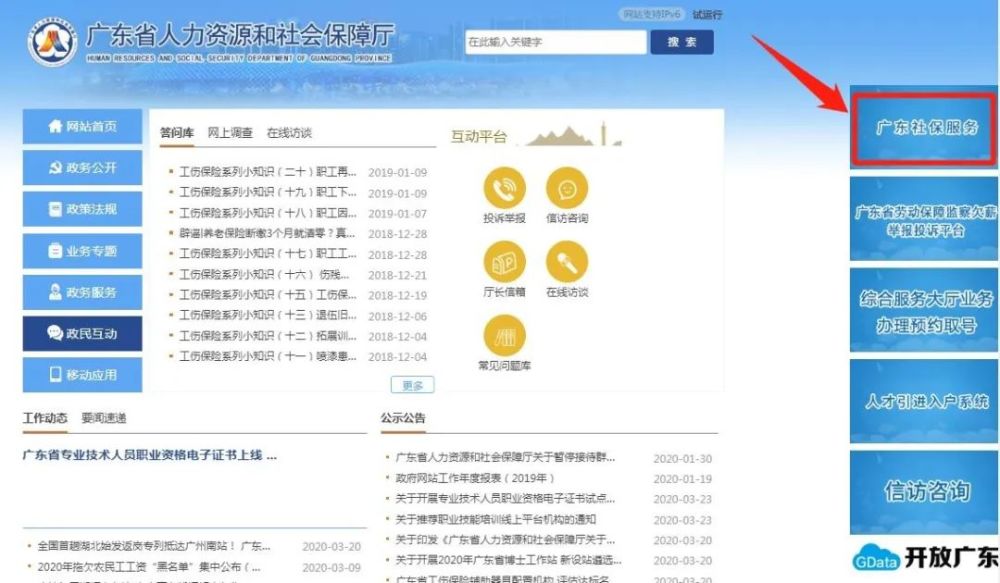
Task: Select the 要闻速递 tab
Action: pyautogui.click(x=104, y=418)
